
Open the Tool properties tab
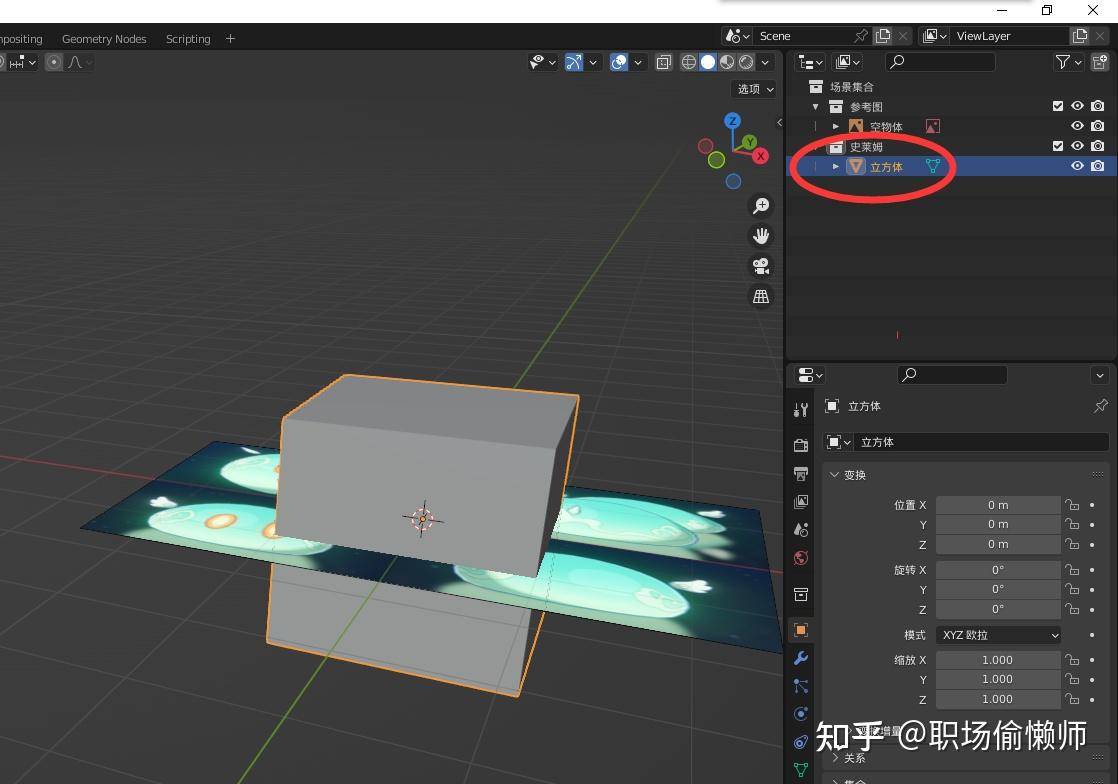click(801, 410)
